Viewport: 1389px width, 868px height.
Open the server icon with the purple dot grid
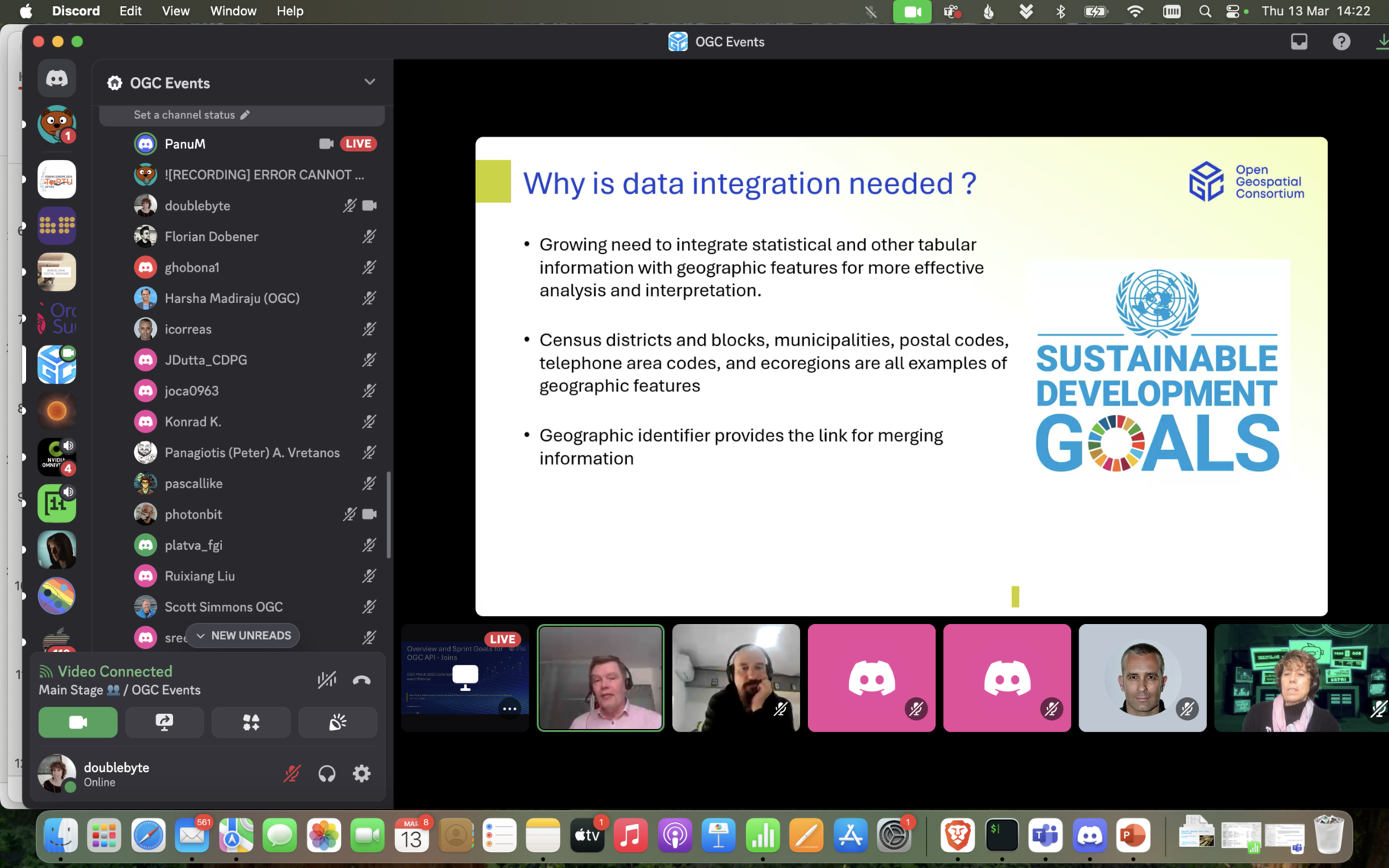point(57,226)
